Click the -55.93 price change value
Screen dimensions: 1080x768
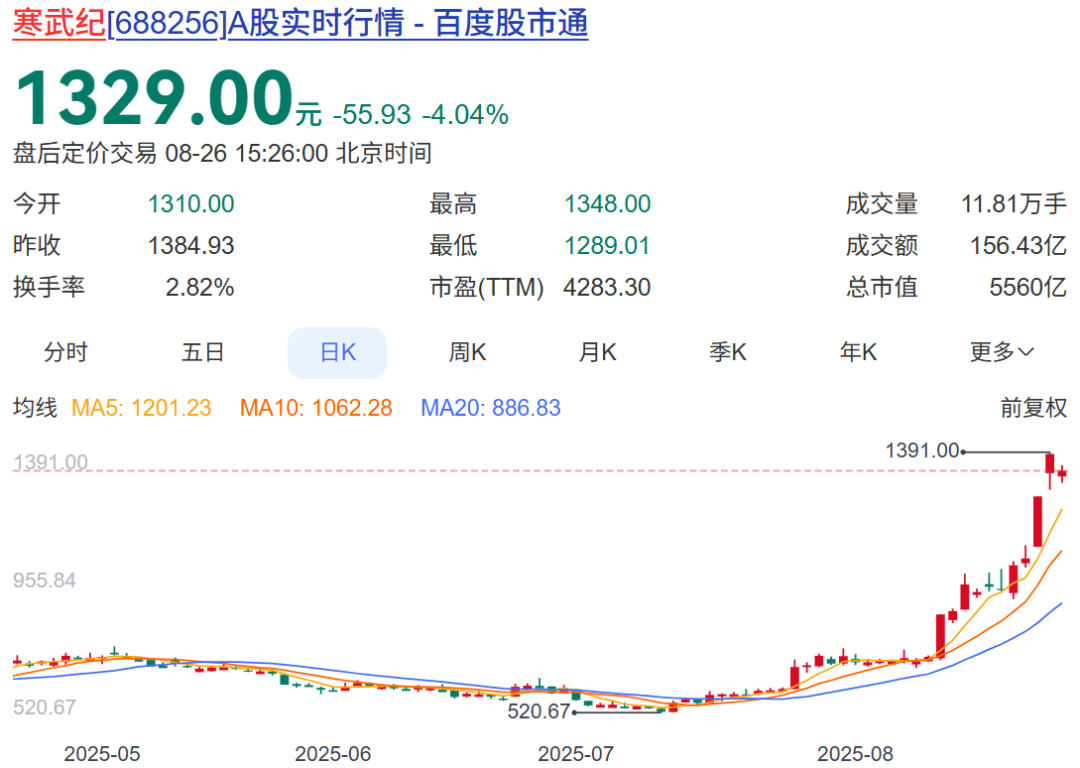[372, 114]
